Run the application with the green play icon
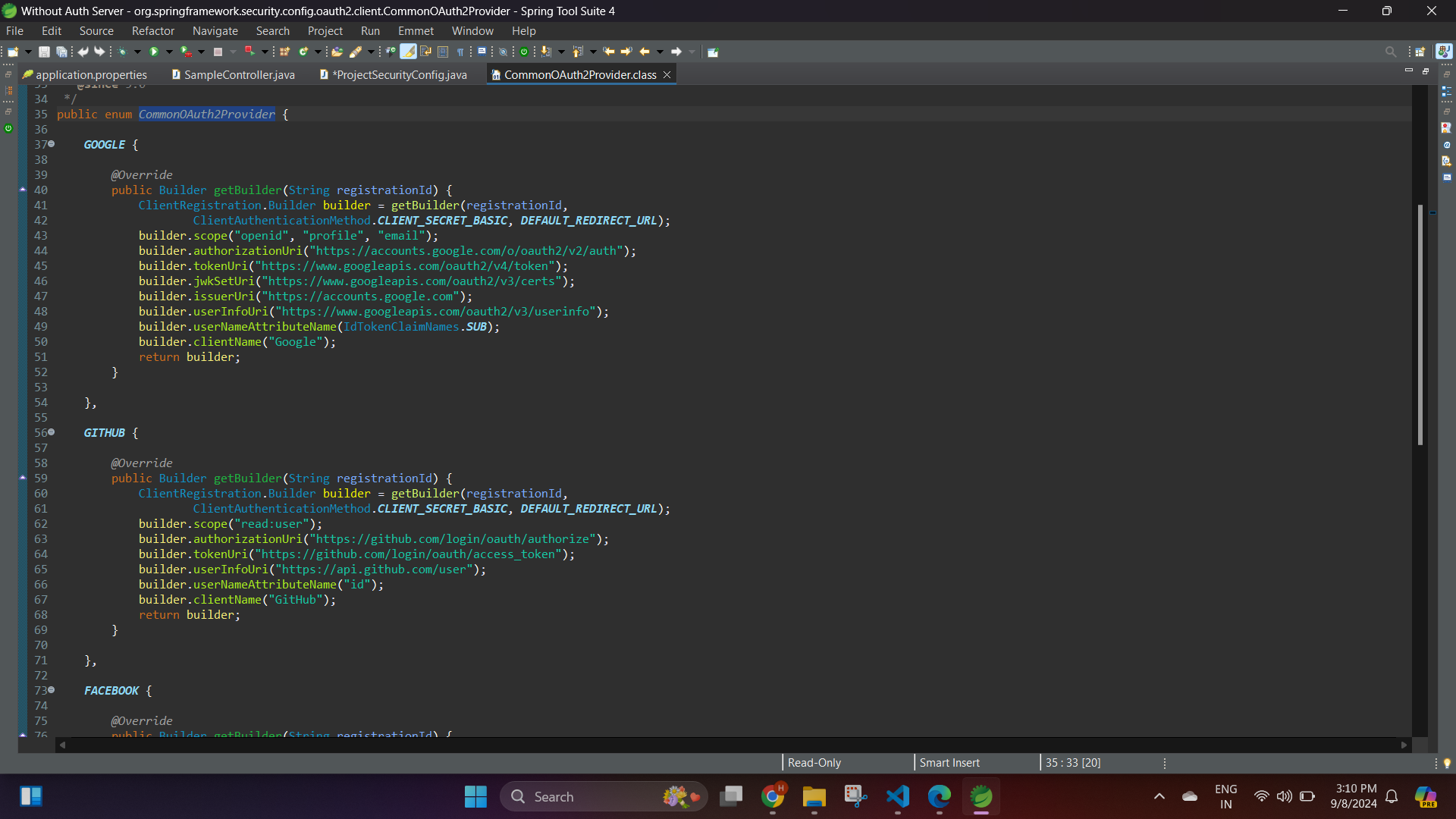 click(x=154, y=52)
